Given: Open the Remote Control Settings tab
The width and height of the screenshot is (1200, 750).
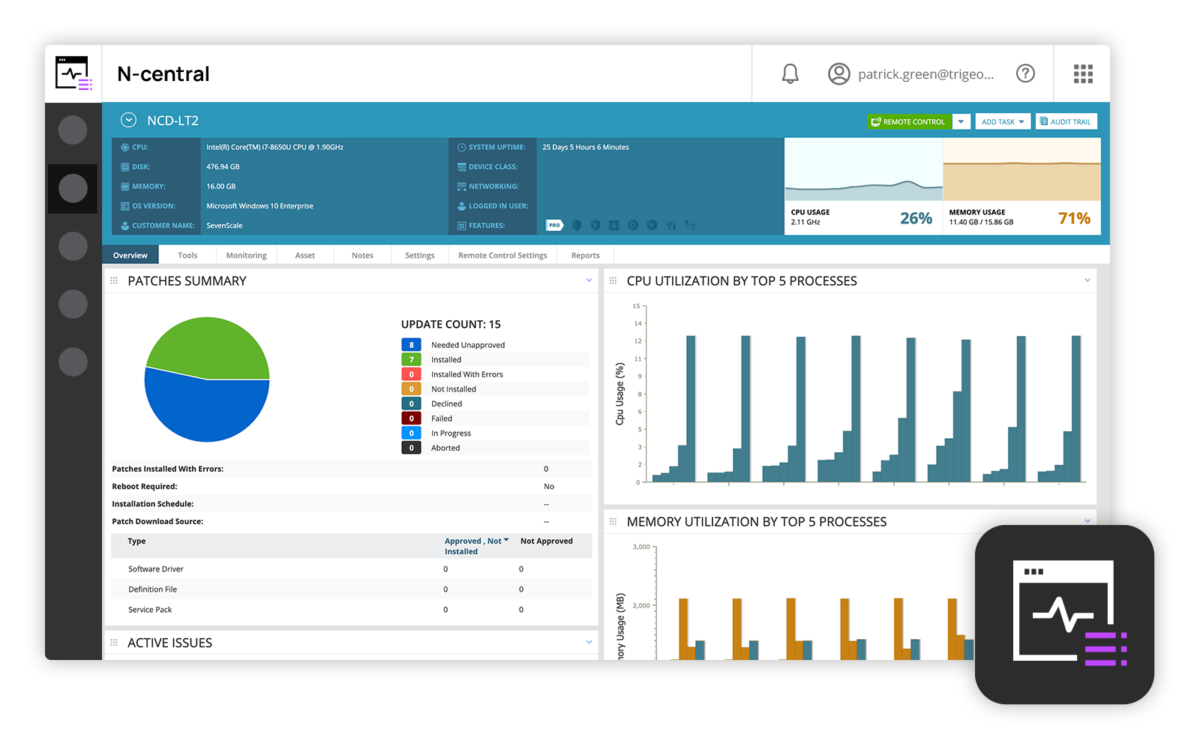Looking at the screenshot, I should tap(503, 255).
